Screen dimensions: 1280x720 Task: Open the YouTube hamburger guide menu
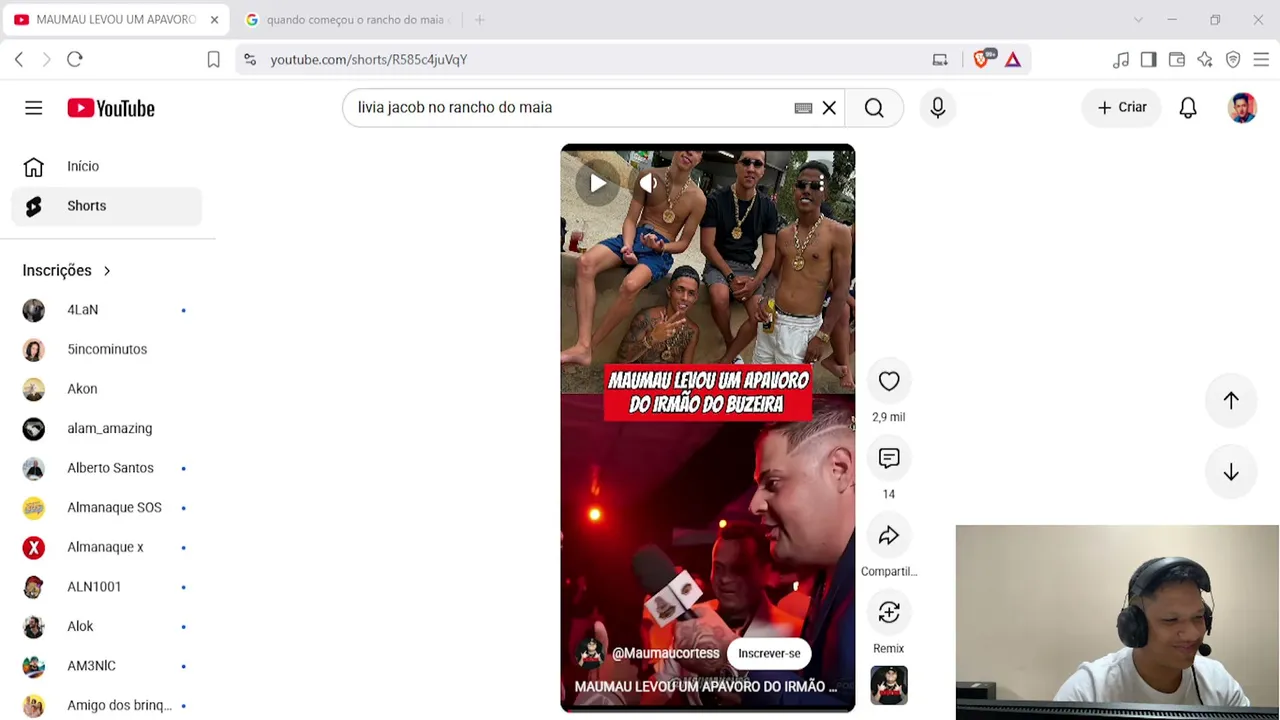34,108
